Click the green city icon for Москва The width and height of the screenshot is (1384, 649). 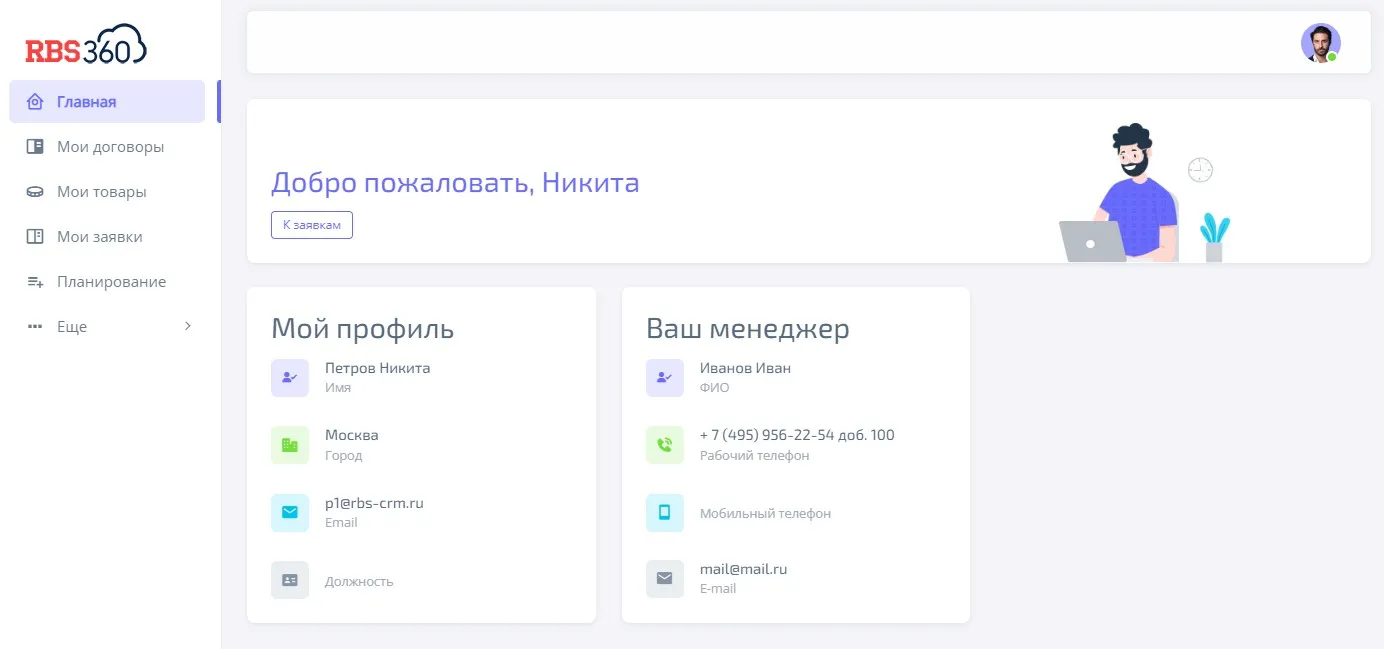click(x=290, y=445)
